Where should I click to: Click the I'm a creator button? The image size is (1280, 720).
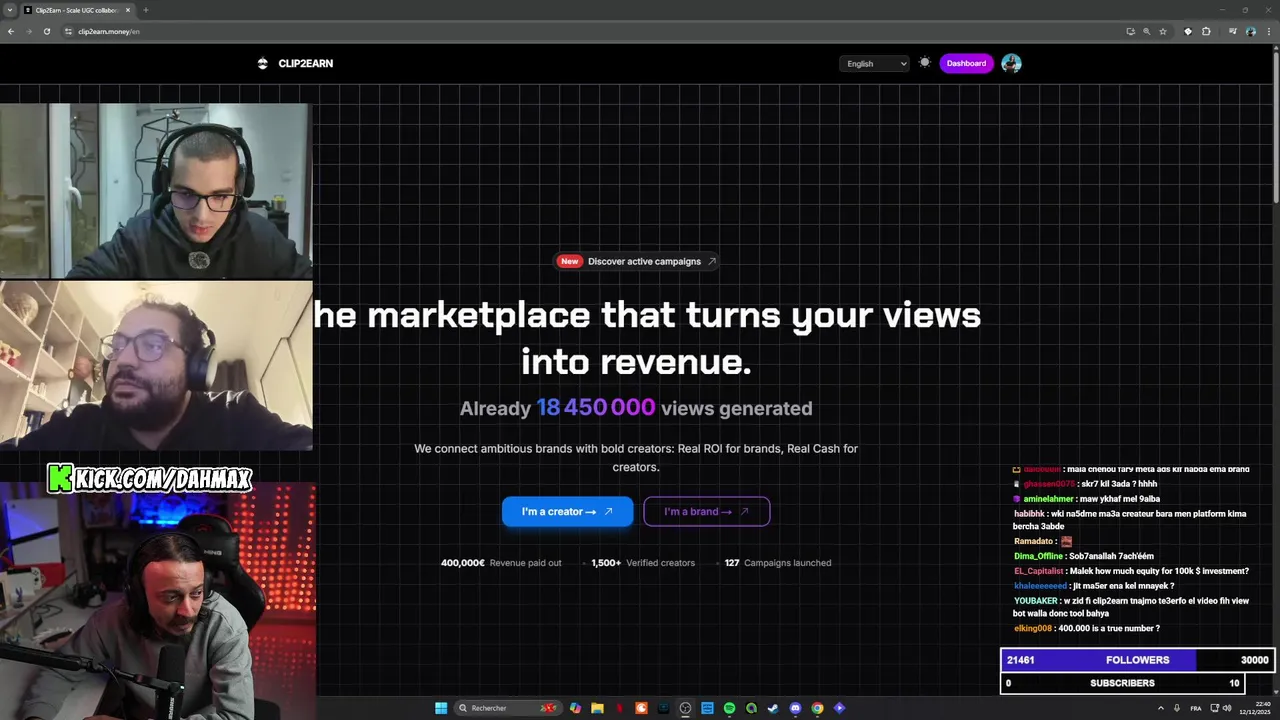click(x=567, y=511)
